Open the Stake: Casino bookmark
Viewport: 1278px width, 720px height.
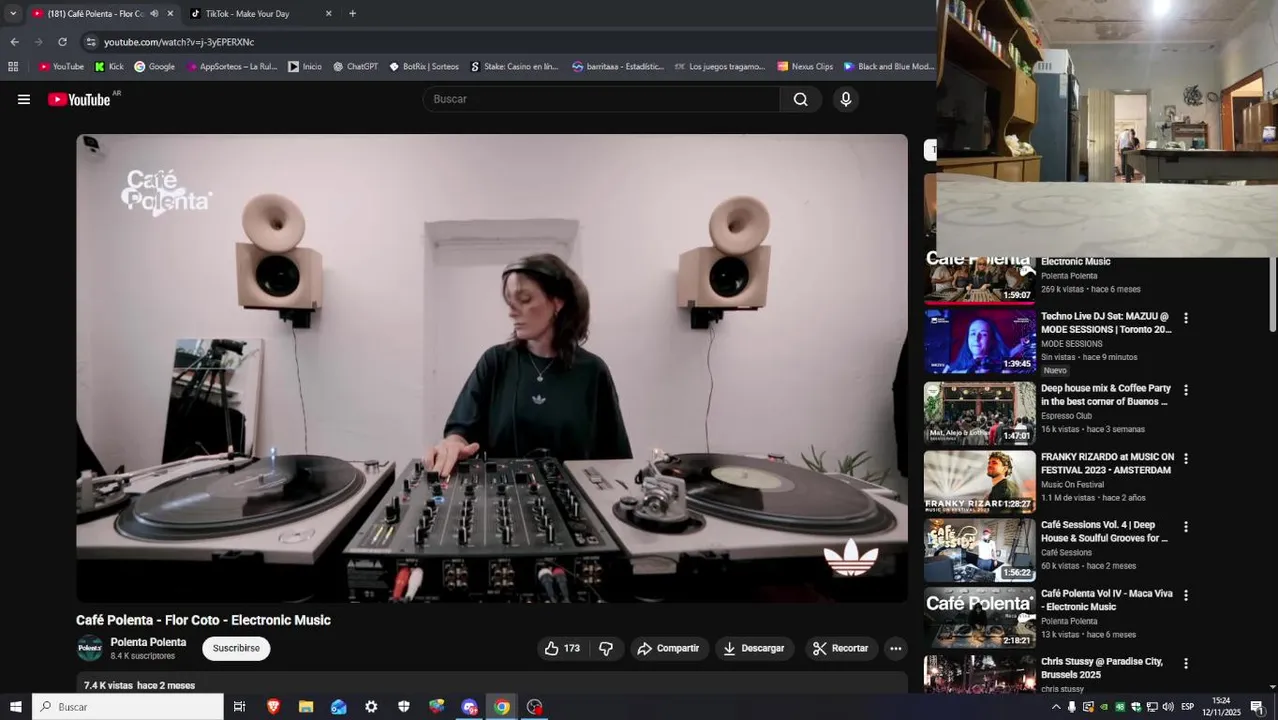pyautogui.click(x=514, y=67)
